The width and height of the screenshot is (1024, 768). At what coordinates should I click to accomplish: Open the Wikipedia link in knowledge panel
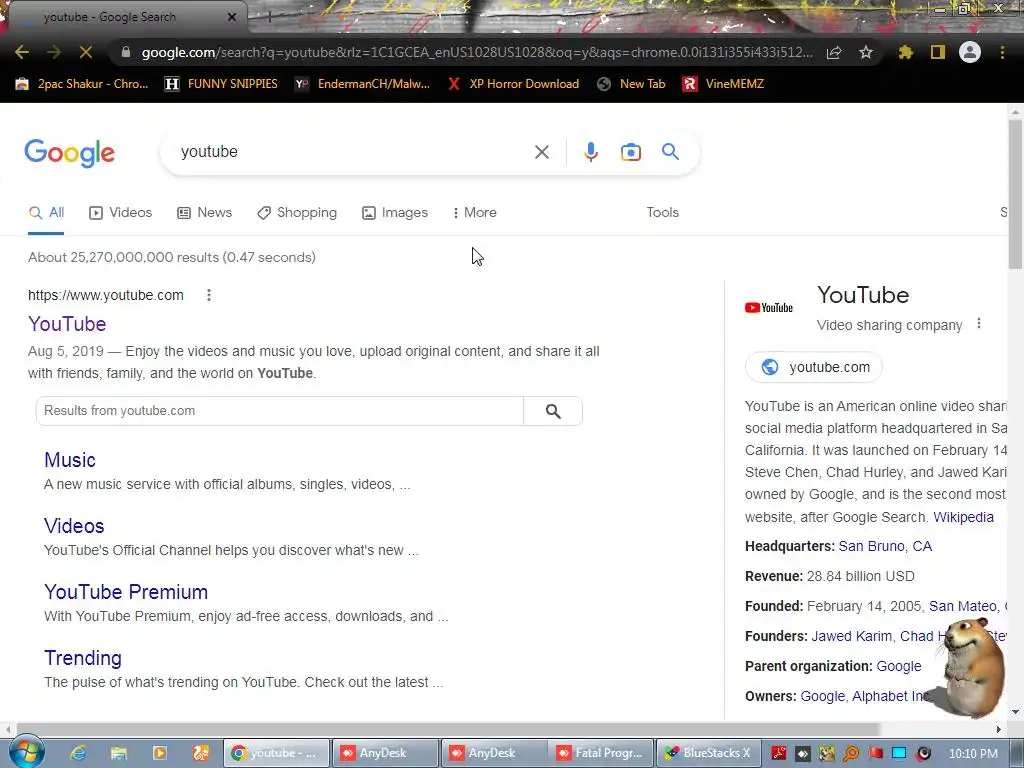[x=963, y=517]
